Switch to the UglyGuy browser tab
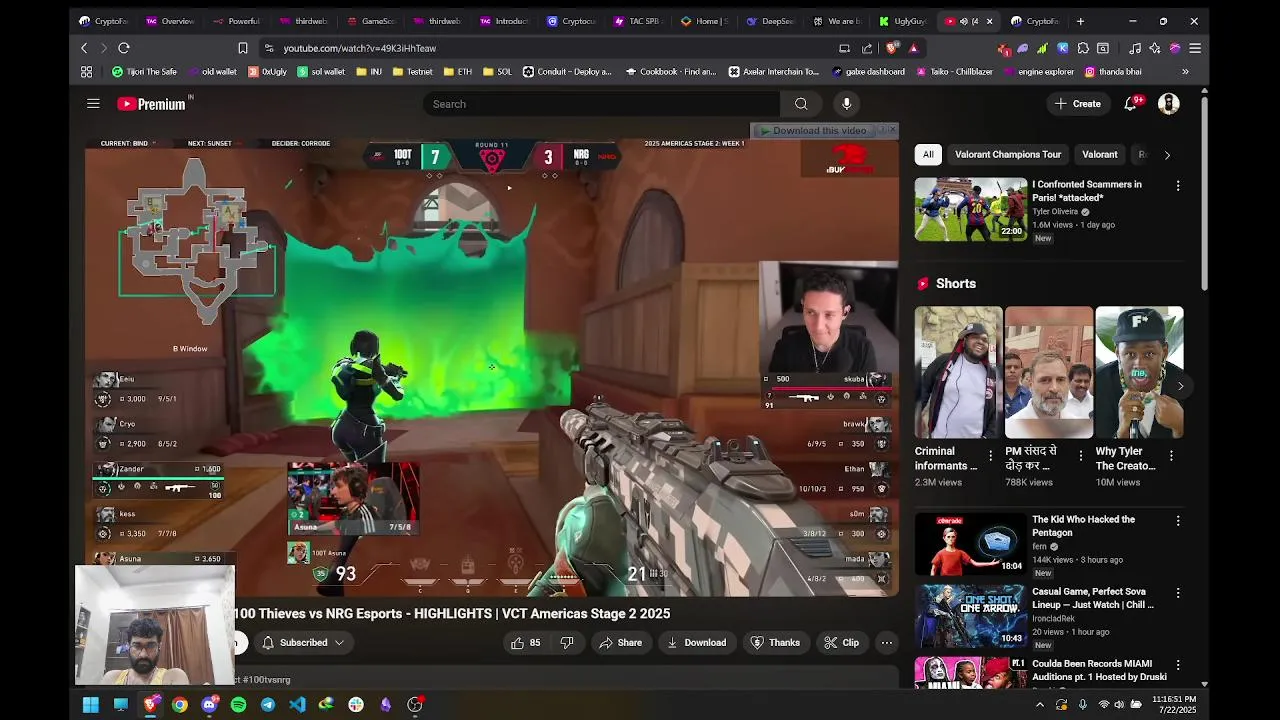The width and height of the screenshot is (1280, 720). click(x=903, y=21)
